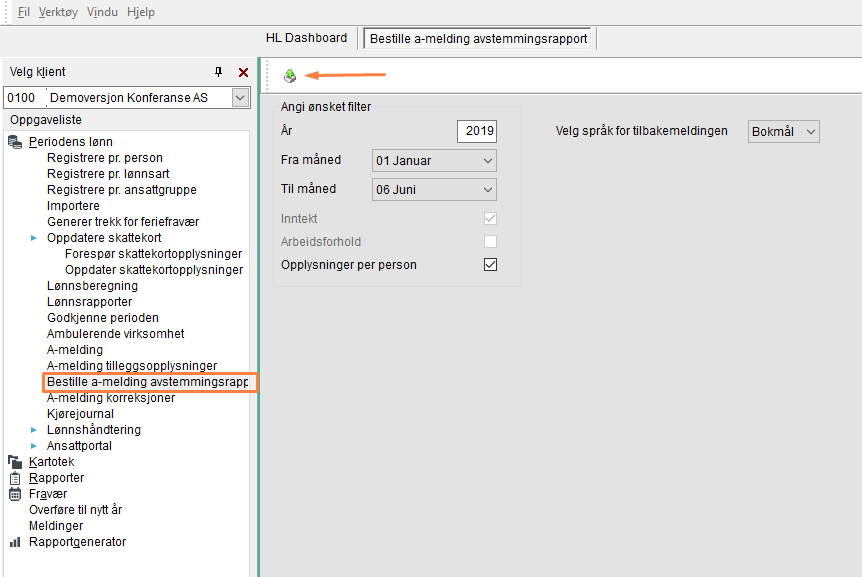Open Ambulerende virksomhet
Screen dimensions: 862x577
coord(115,334)
